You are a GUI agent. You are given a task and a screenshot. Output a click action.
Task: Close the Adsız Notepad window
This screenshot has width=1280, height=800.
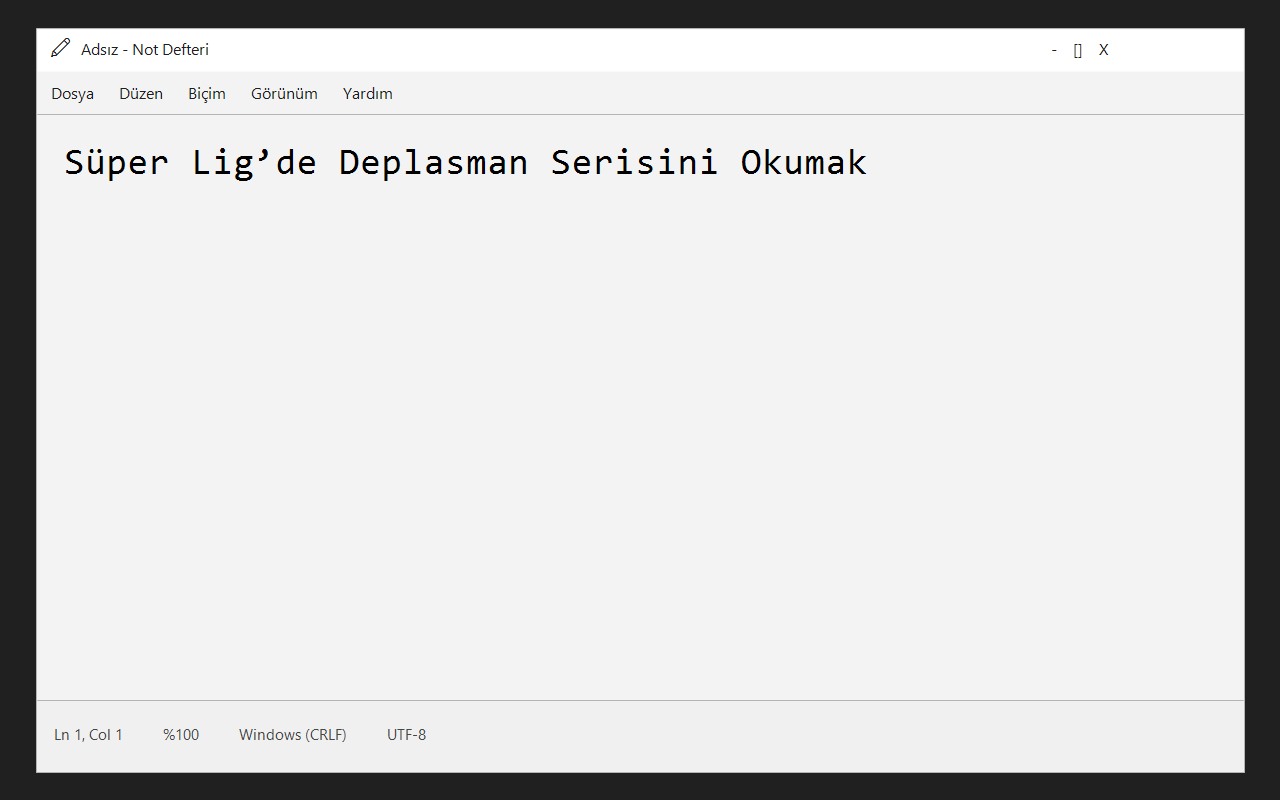[x=1103, y=50]
